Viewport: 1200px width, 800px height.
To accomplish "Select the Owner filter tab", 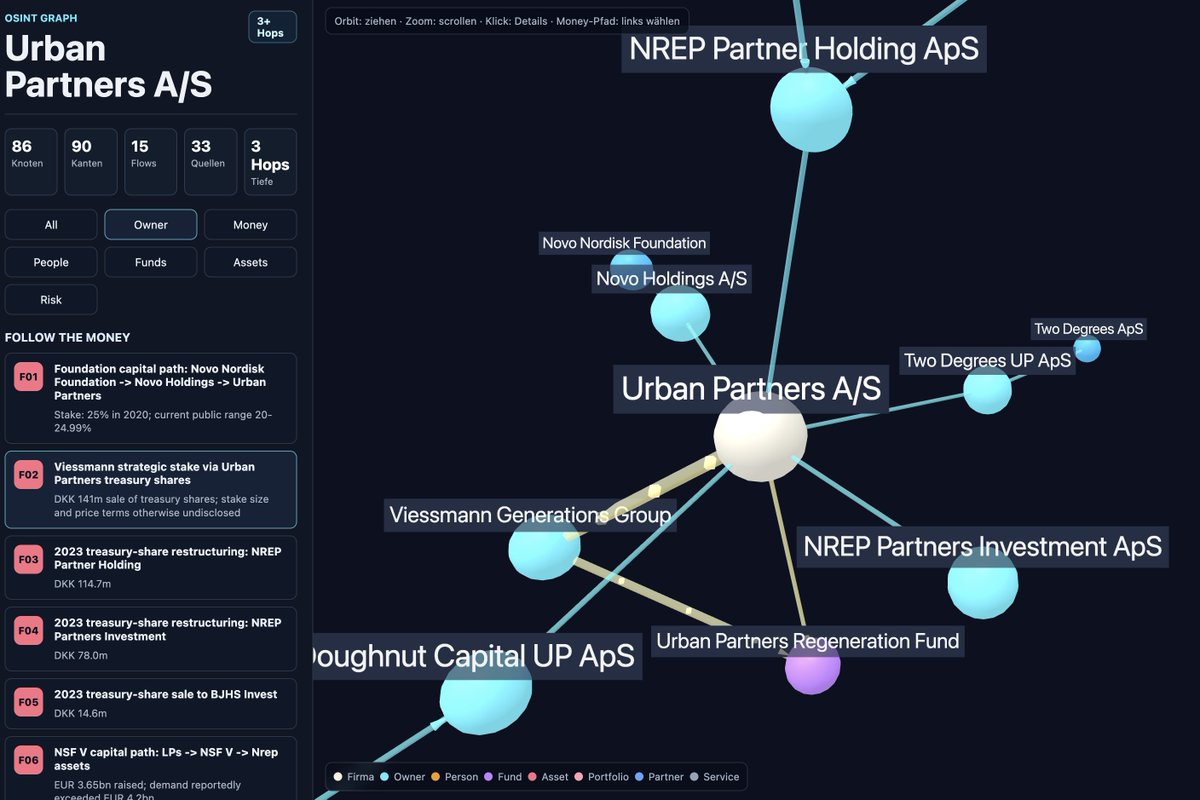I will pyautogui.click(x=151, y=225).
